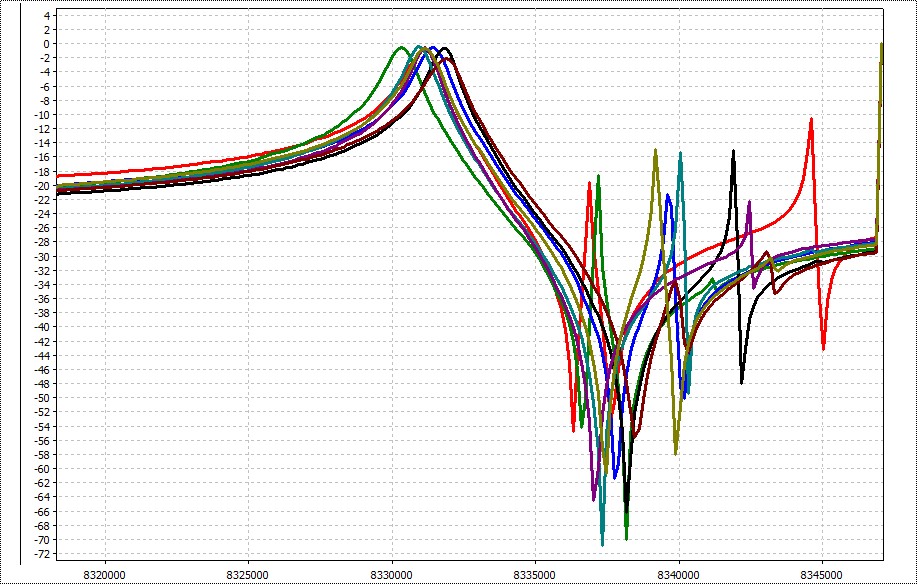Click the red curve's rightmost sharp peak

(811, 119)
